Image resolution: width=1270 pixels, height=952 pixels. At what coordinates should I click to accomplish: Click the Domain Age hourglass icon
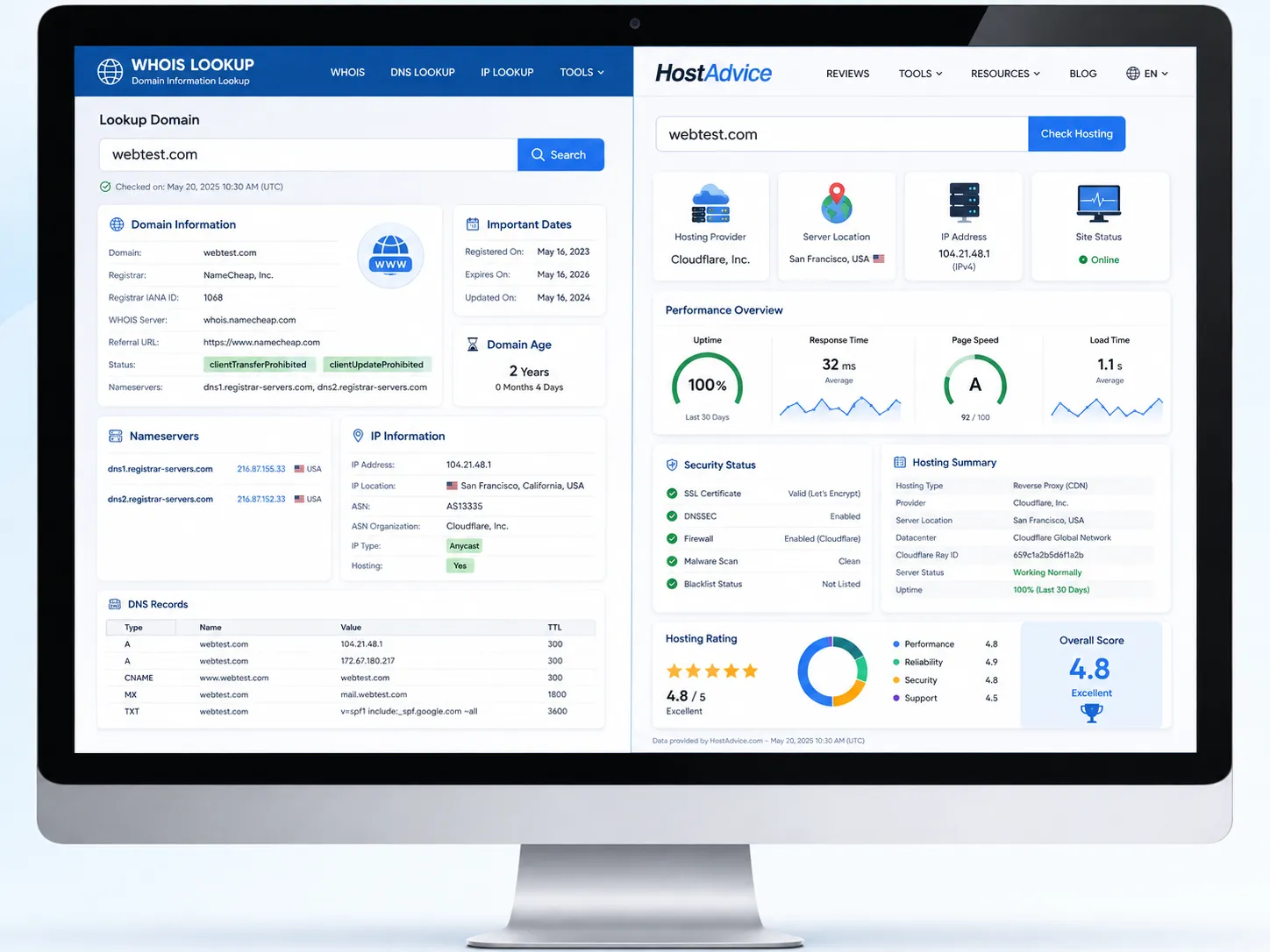coord(472,345)
